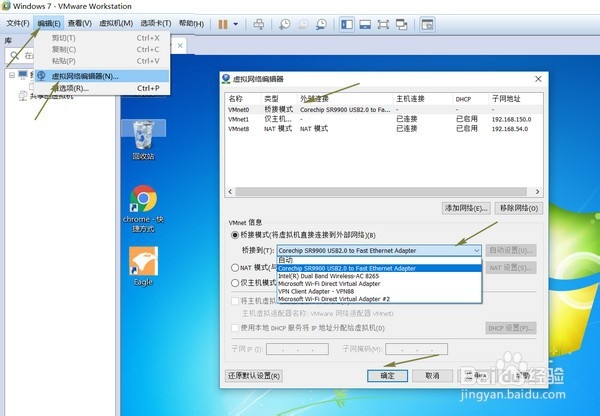Screen dimensions: 600x416
Task: Open the 查看(V) menu
Action: coord(80,24)
